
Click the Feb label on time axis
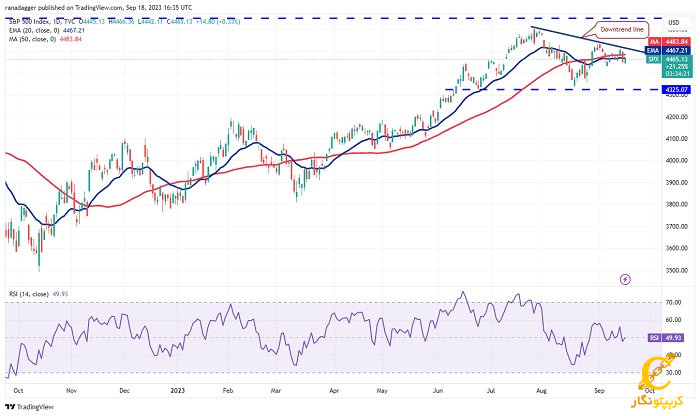[x=228, y=391]
